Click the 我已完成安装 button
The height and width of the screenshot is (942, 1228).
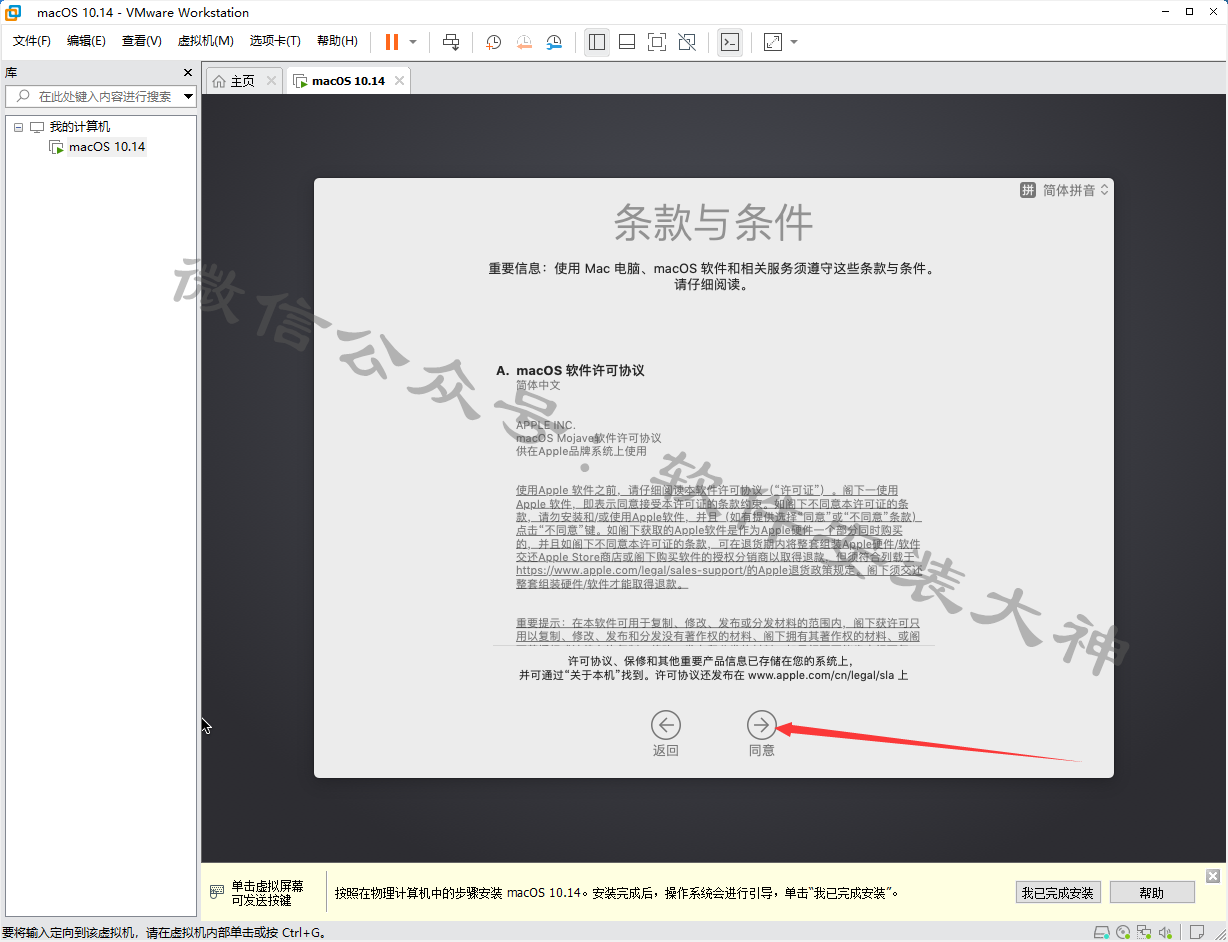click(1058, 893)
